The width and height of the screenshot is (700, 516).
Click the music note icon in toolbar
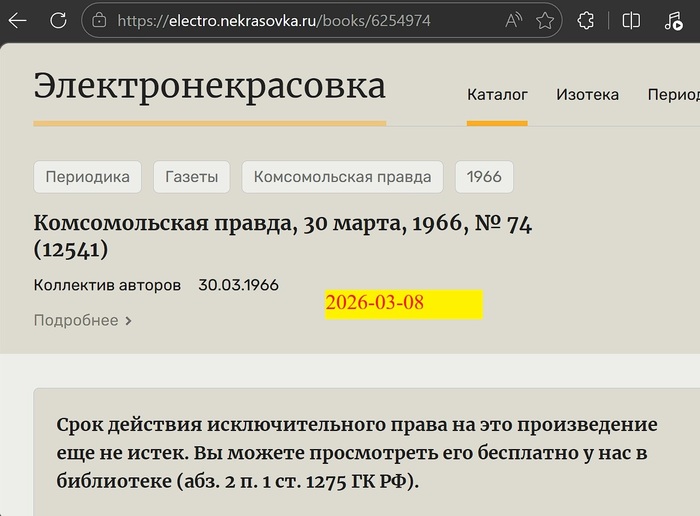[x=673, y=20]
